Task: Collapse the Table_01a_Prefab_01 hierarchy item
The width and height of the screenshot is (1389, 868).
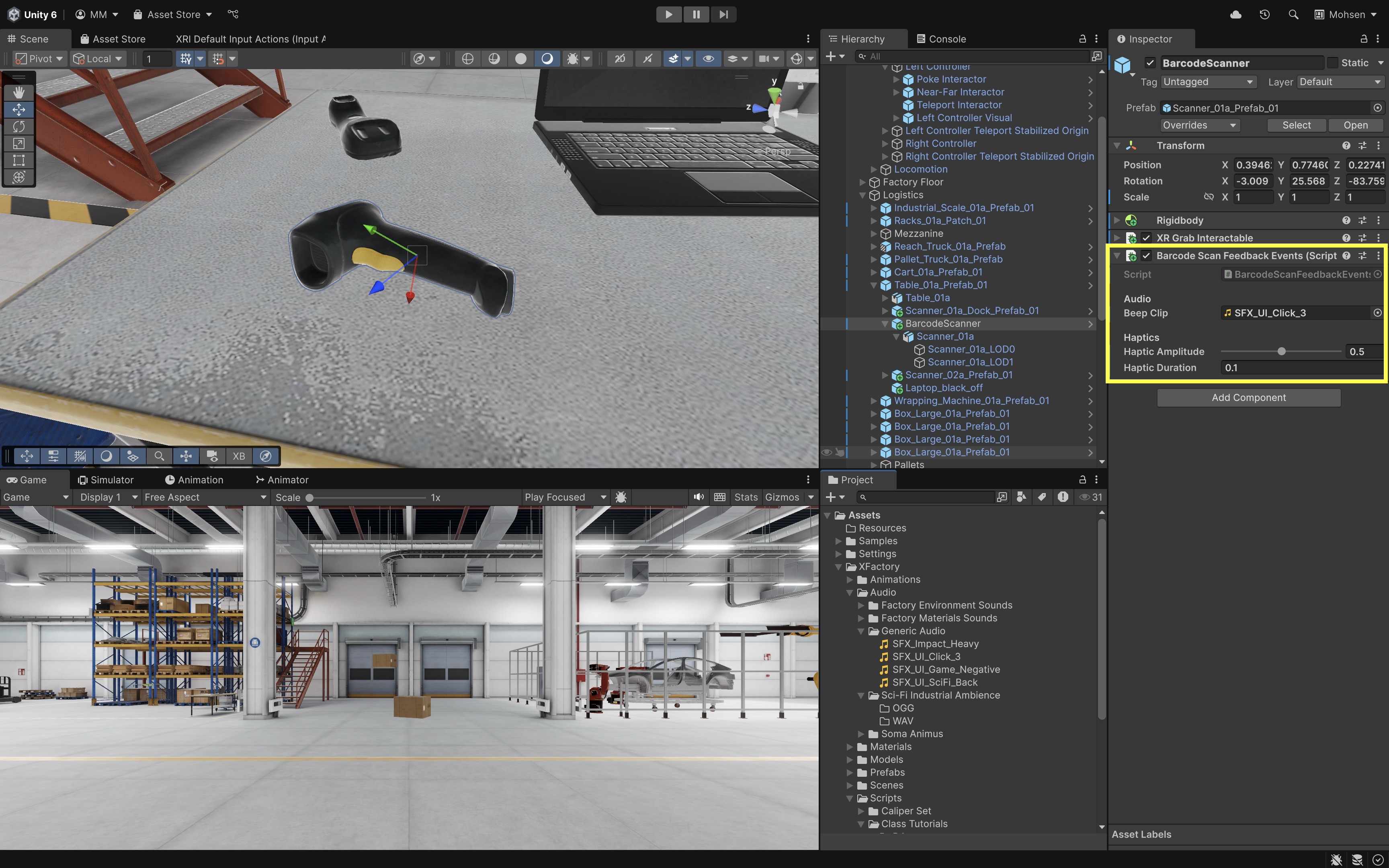Action: coord(874,285)
